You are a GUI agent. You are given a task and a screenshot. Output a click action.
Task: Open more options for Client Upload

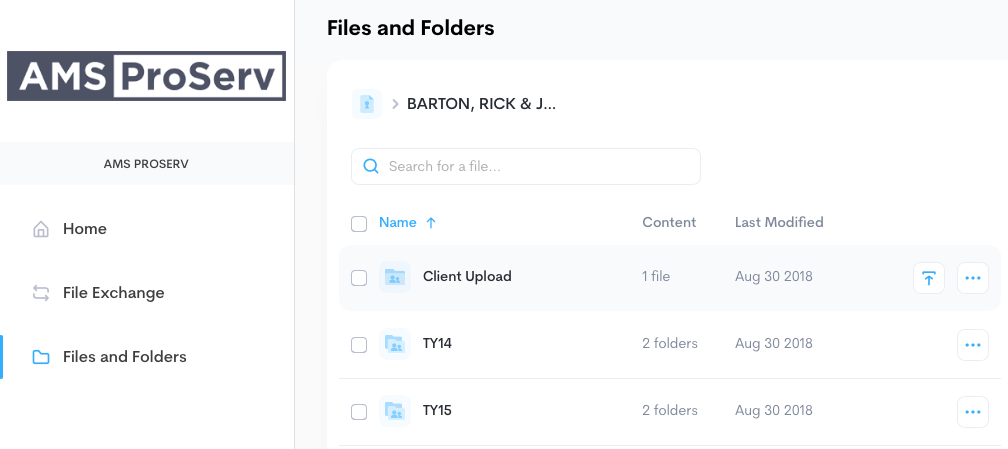[x=973, y=279]
